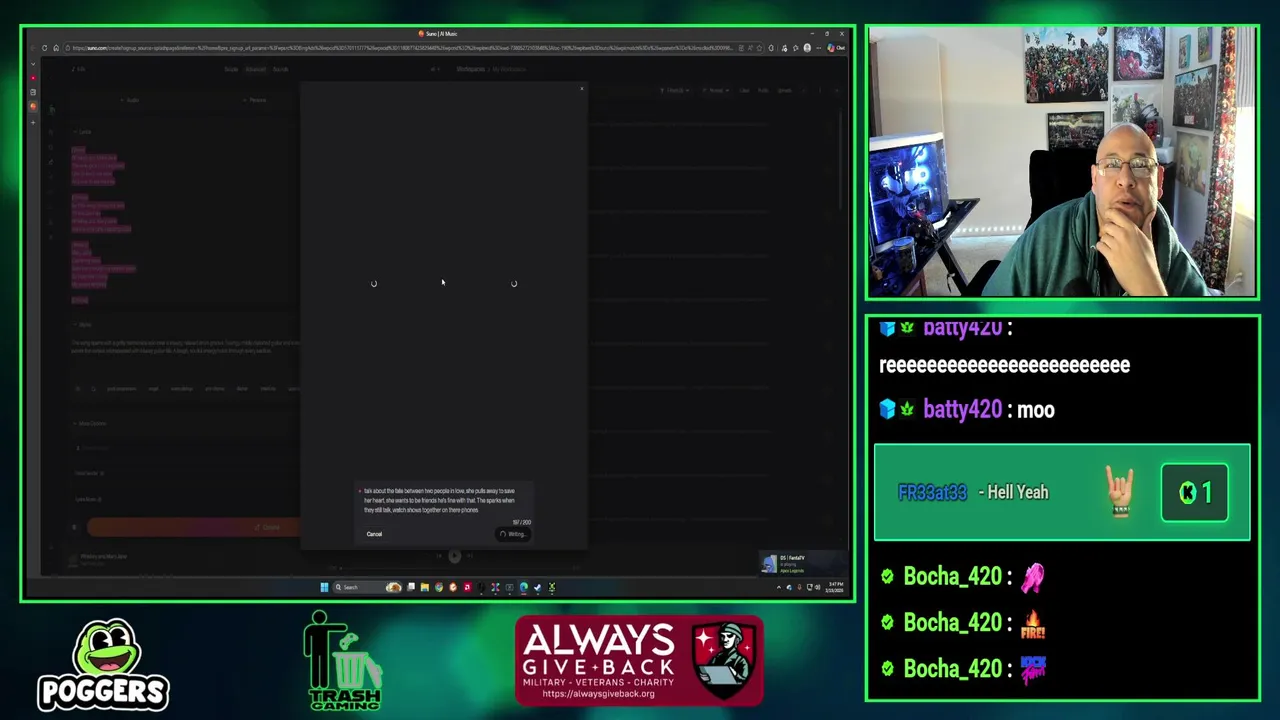Open the browser profile avatar icon

click(x=807, y=48)
